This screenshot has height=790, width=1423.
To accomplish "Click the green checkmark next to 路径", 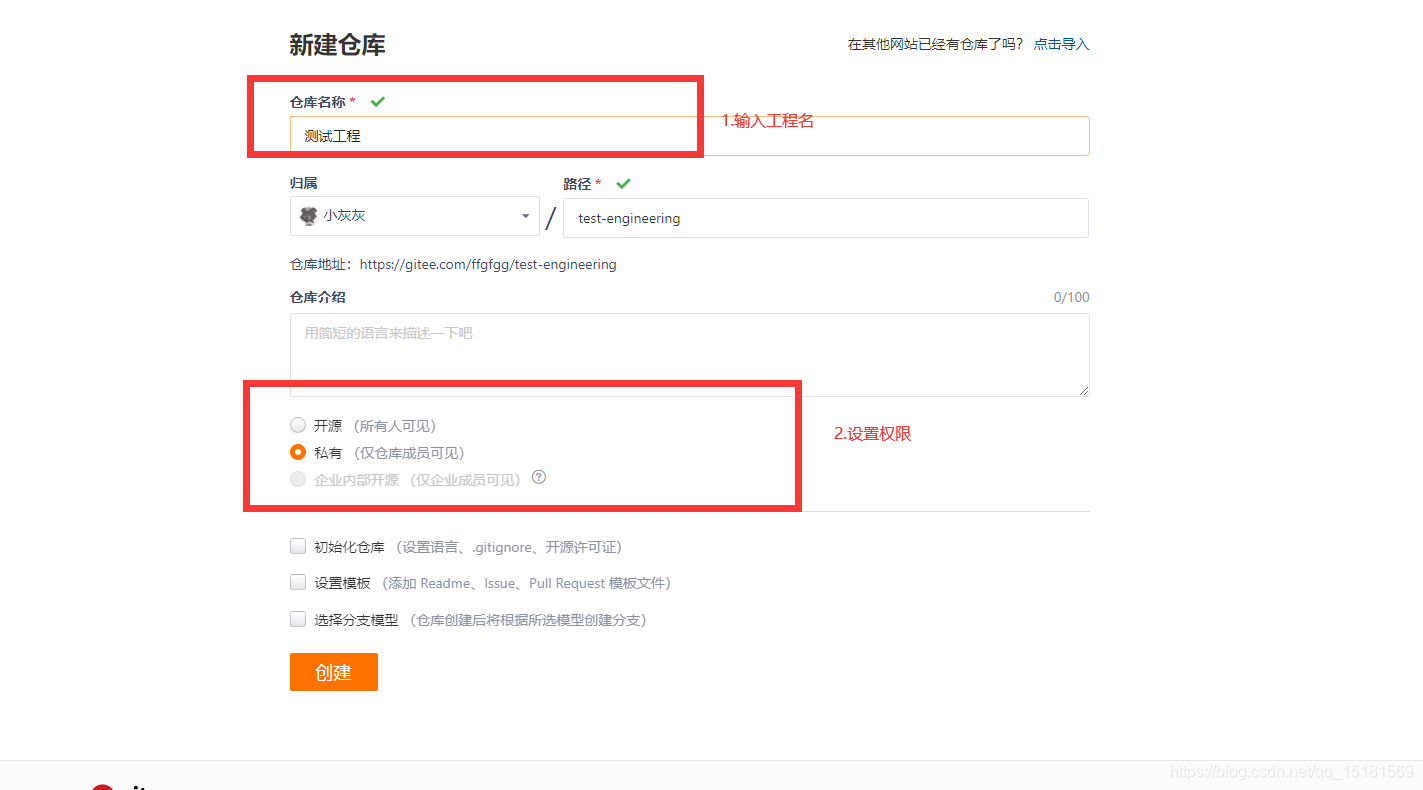I will [623, 184].
